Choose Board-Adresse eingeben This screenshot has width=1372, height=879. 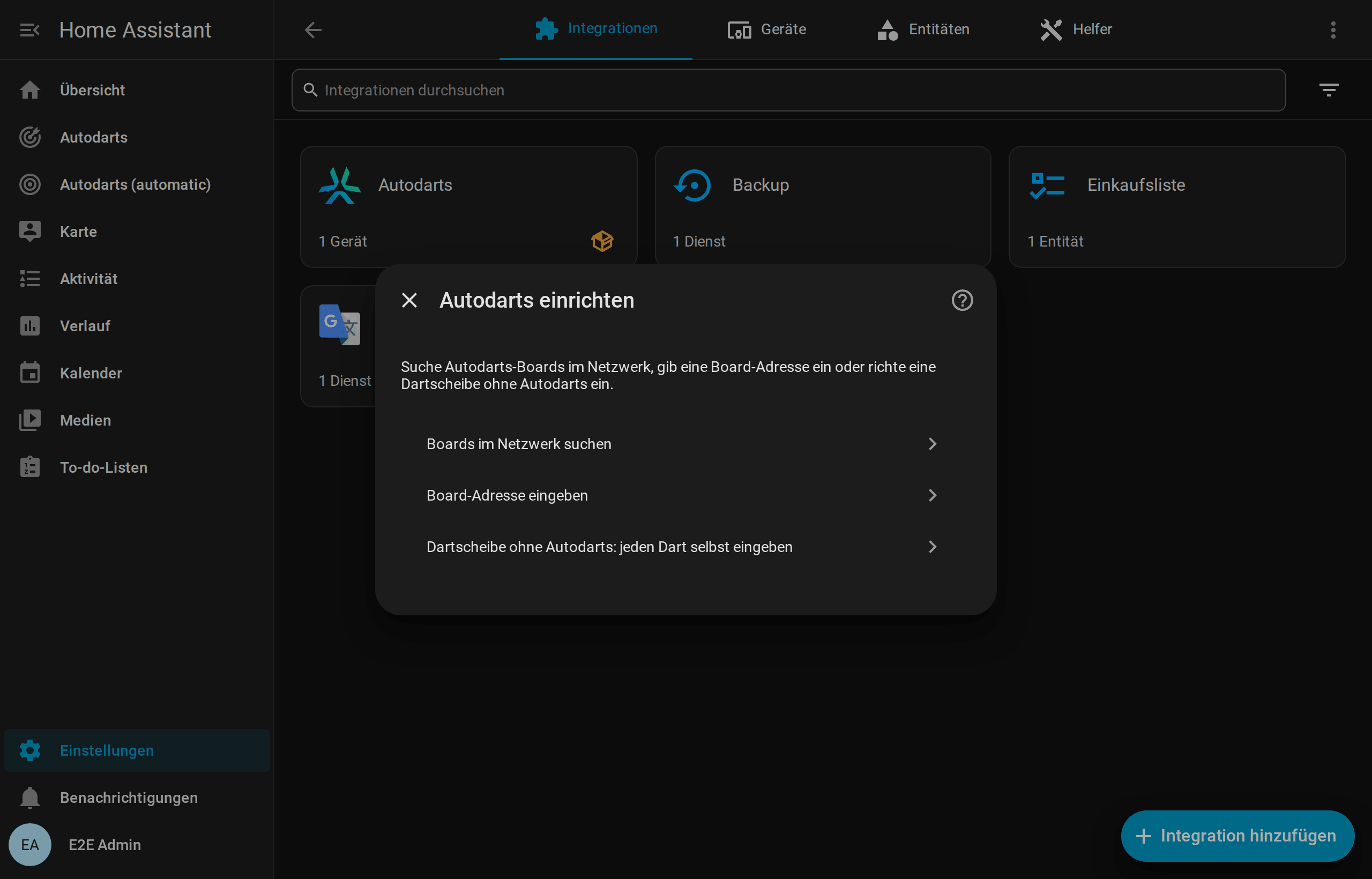pos(685,495)
